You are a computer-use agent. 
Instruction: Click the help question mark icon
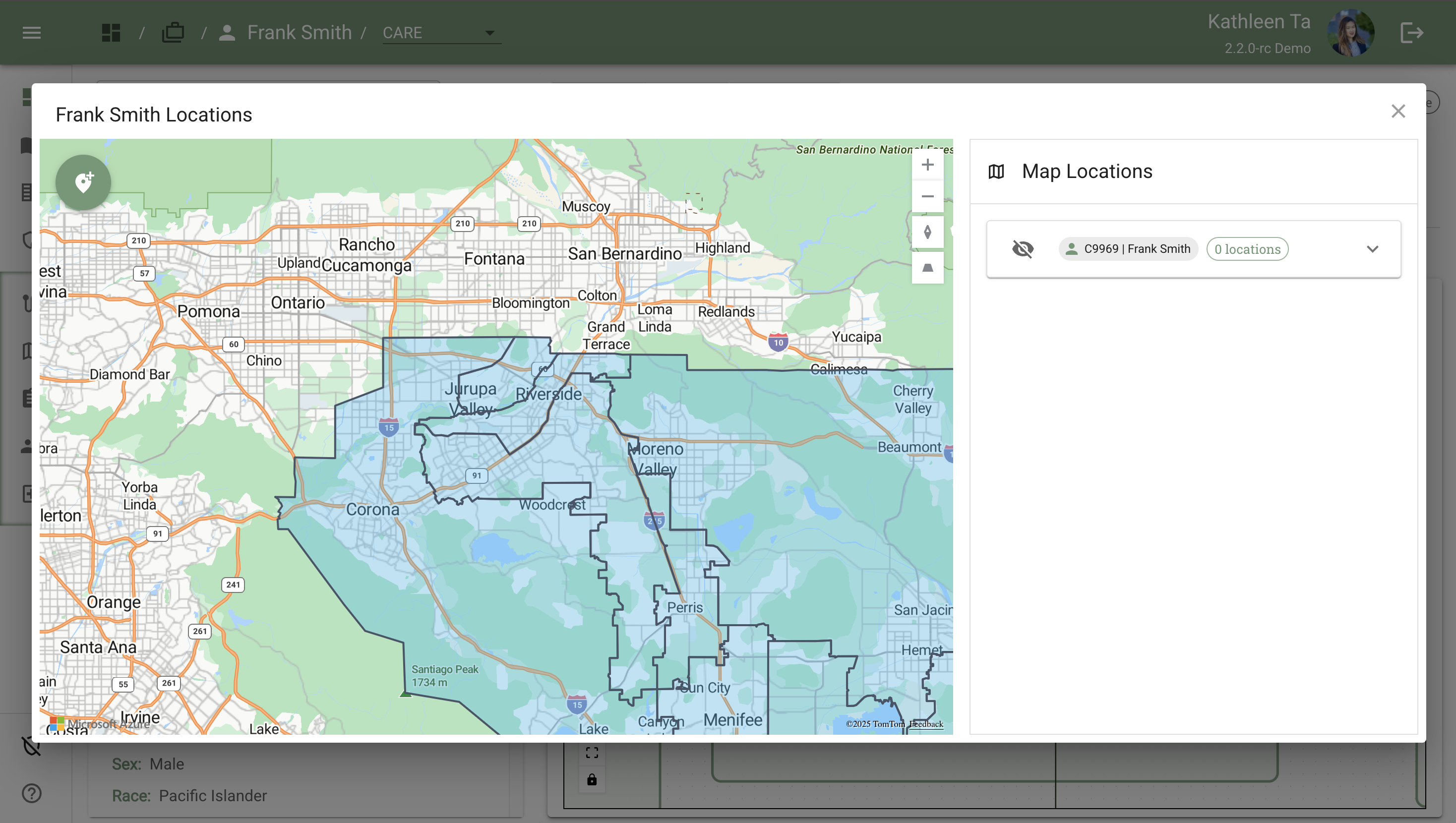(32, 793)
